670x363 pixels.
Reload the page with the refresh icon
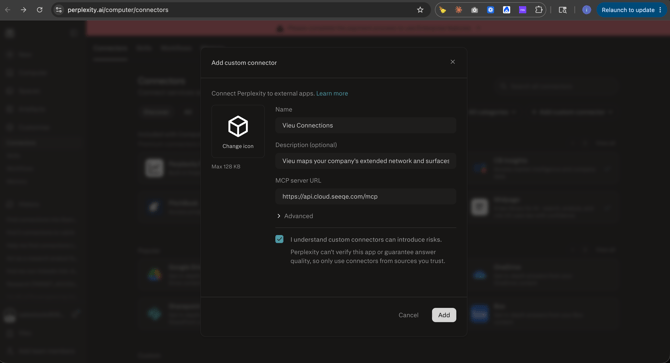[39, 10]
